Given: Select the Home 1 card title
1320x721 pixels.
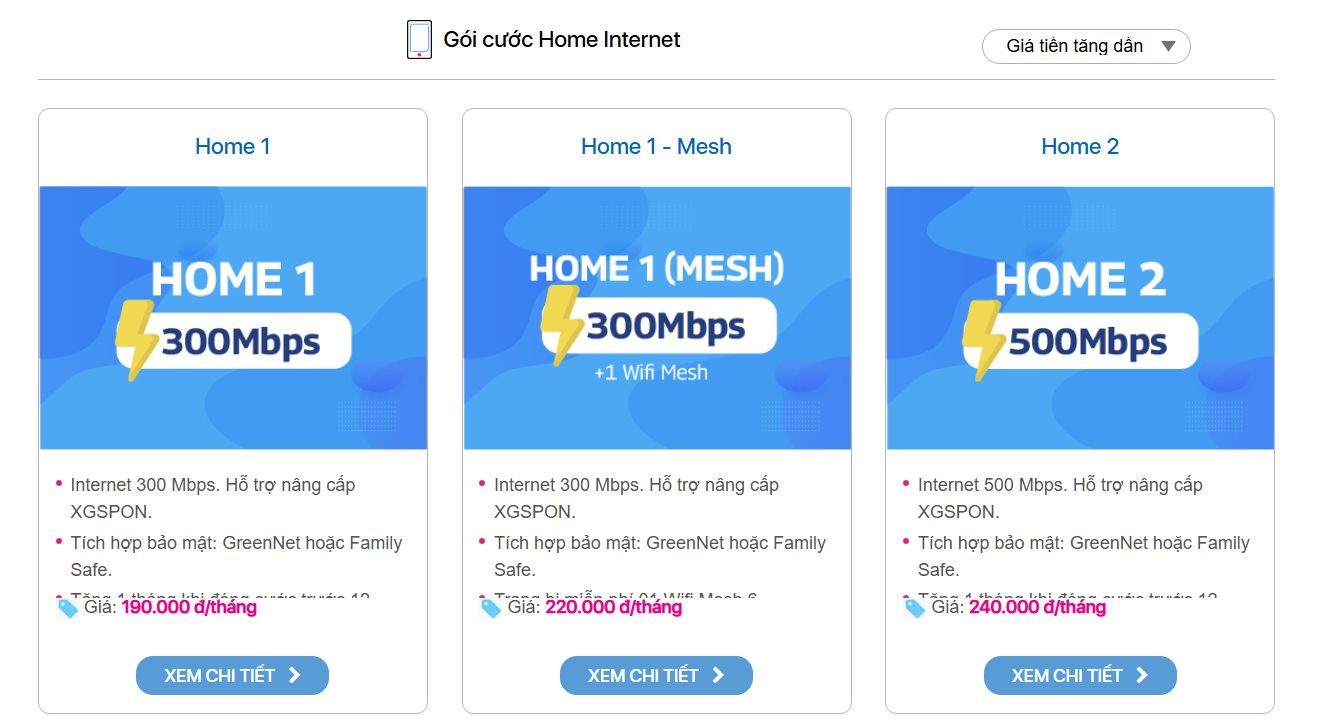Looking at the screenshot, I should pos(232,146).
